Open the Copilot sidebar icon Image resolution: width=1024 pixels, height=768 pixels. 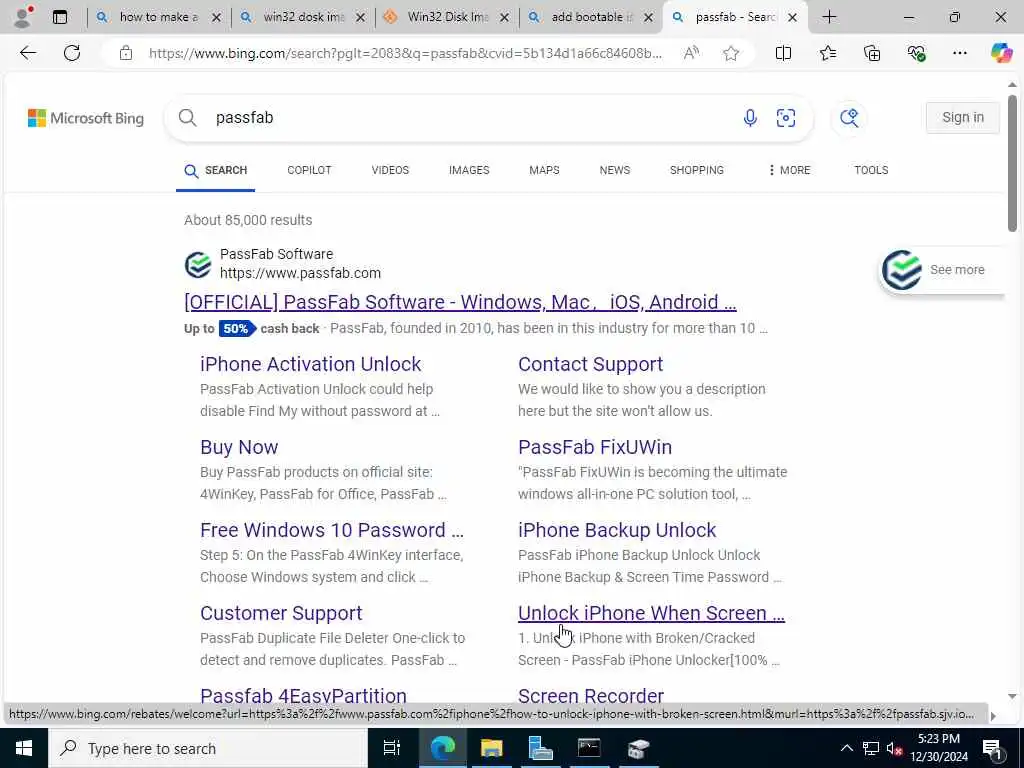[1001, 53]
